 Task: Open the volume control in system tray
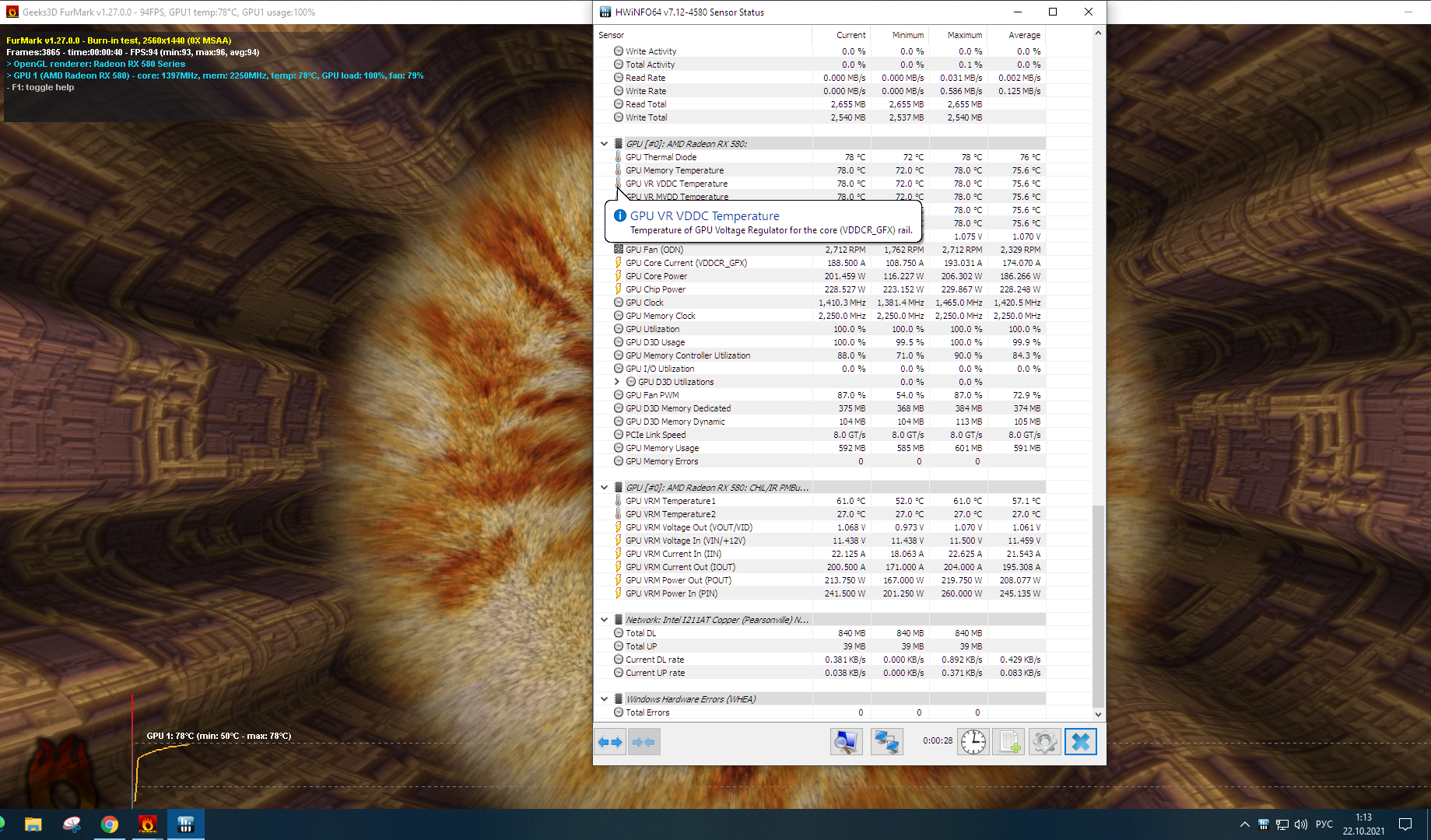1301,824
